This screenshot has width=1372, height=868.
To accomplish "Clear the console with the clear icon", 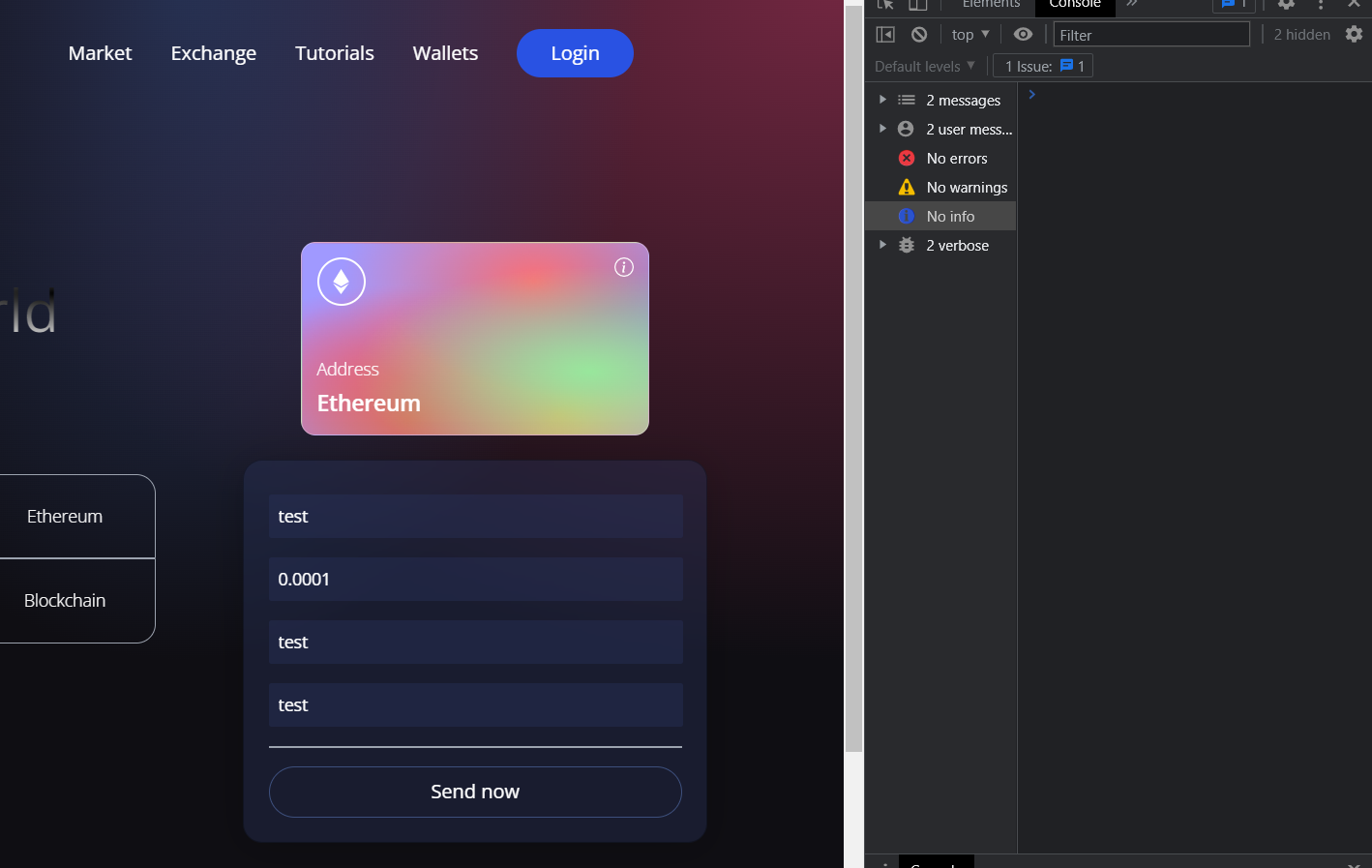I will coord(918,34).
